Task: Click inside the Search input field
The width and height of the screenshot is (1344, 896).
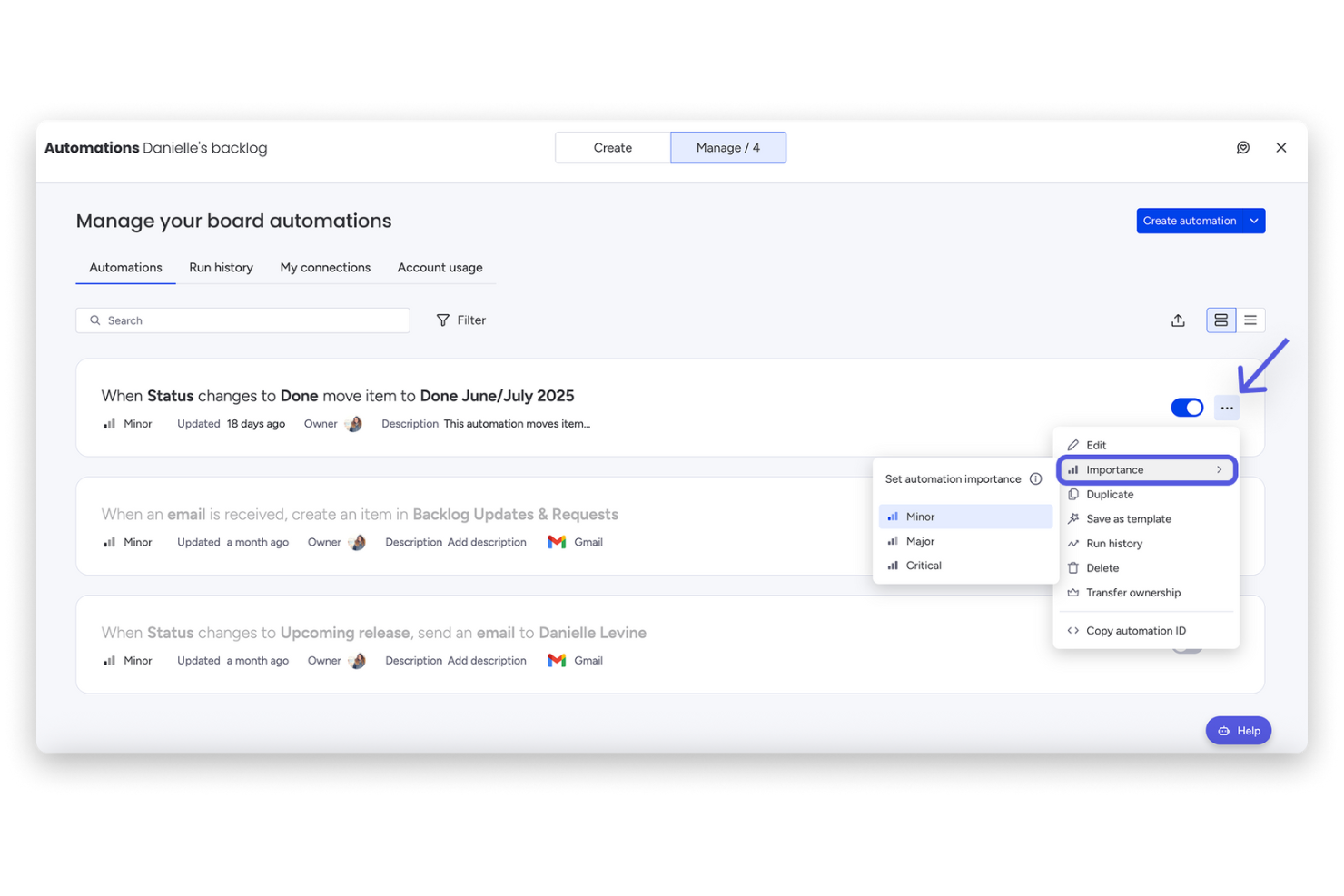Action: (242, 320)
